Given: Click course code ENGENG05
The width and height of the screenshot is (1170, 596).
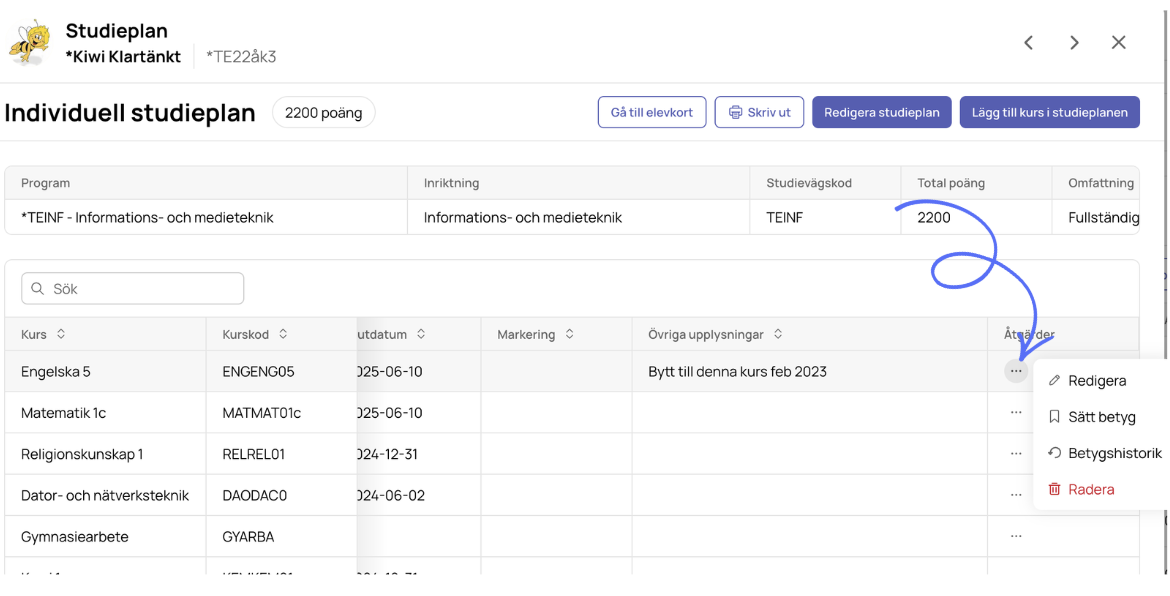Looking at the screenshot, I should (x=258, y=371).
